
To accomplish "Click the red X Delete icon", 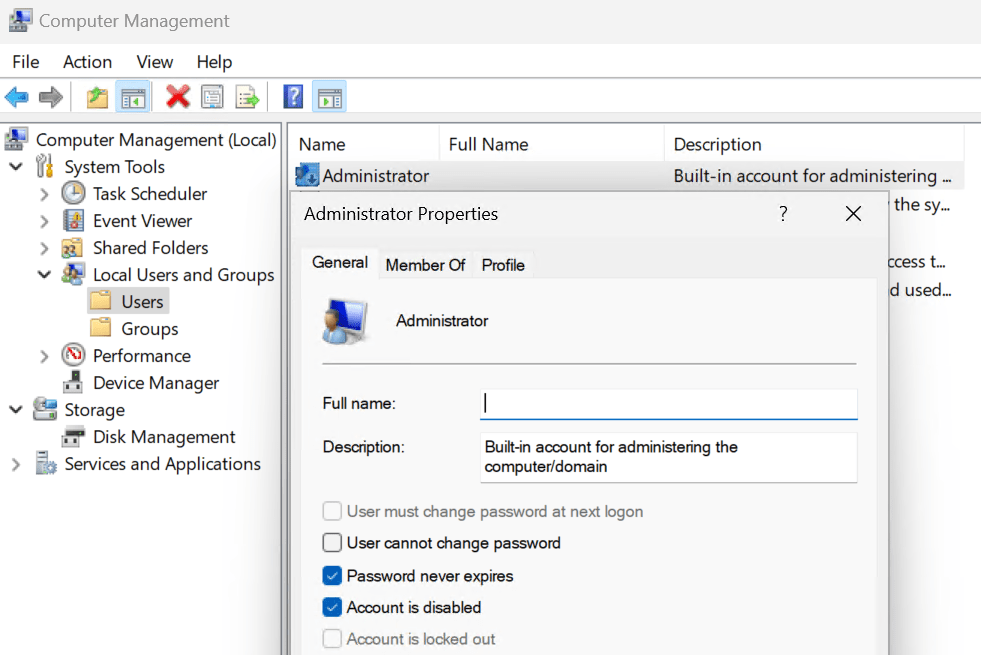I will pyautogui.click(x=178, y=97).
